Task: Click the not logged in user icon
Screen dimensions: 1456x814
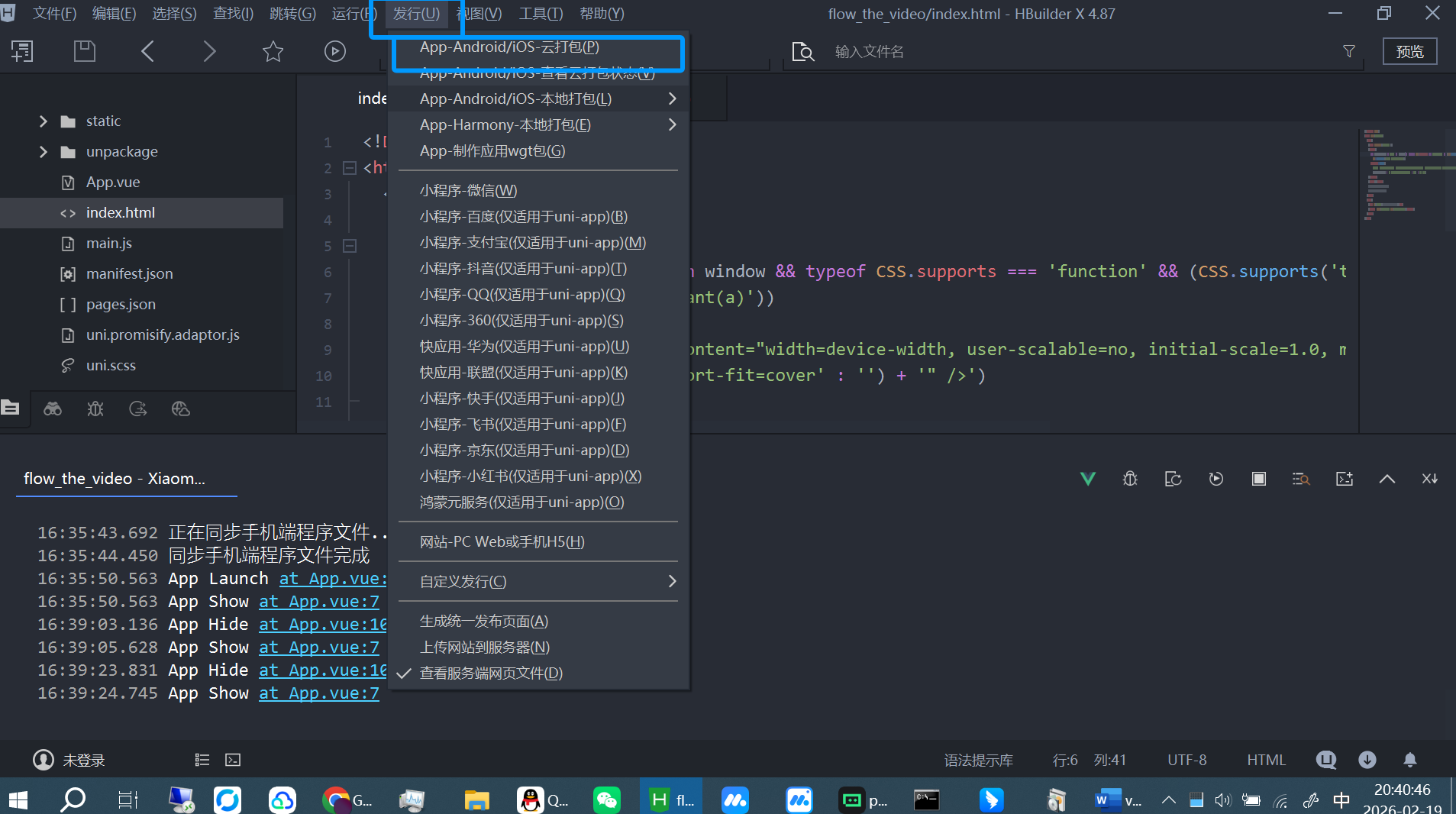Action: (x=44, y=760)
